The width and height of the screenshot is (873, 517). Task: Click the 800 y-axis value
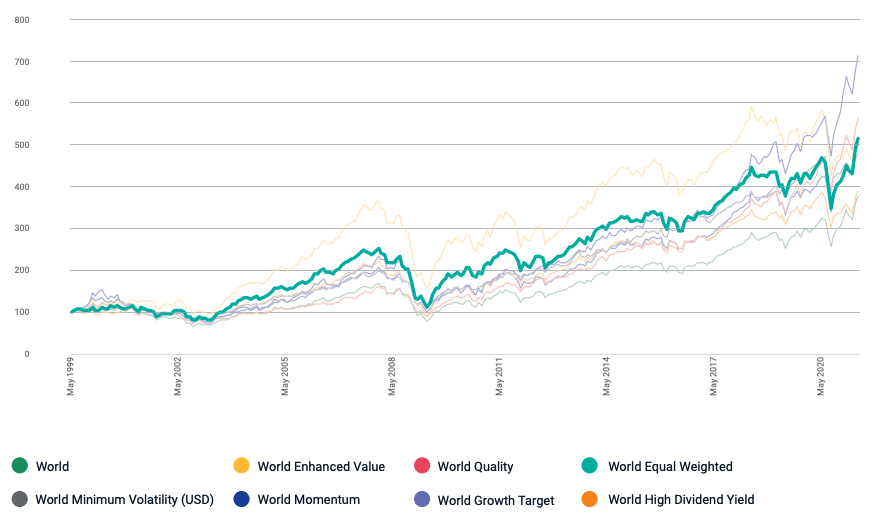[x=22, y=20]
